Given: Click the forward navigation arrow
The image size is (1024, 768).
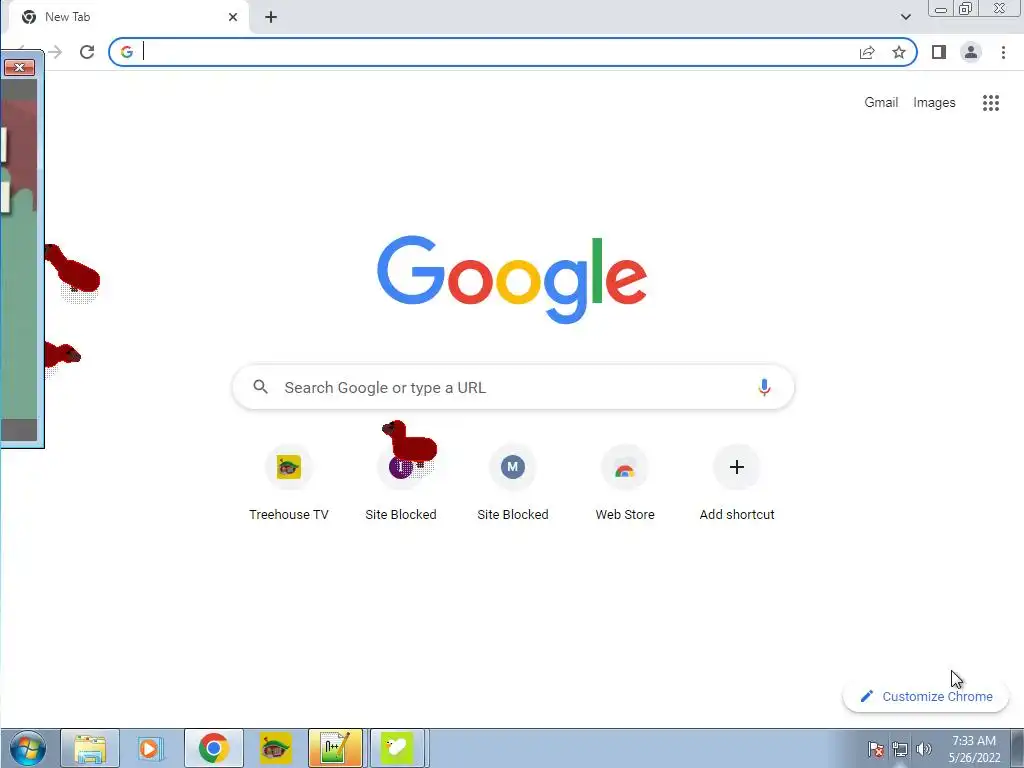Looking at the screenshot, I should pos(56,52).
